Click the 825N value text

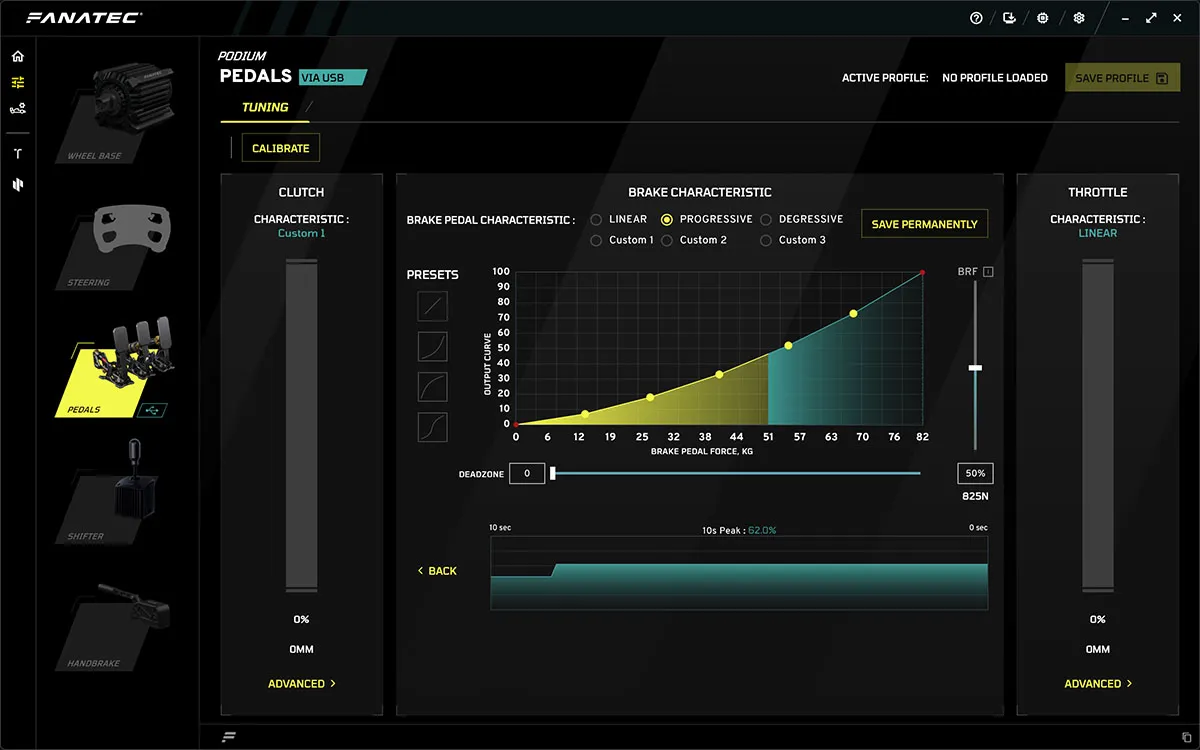[x=975, y=496]
